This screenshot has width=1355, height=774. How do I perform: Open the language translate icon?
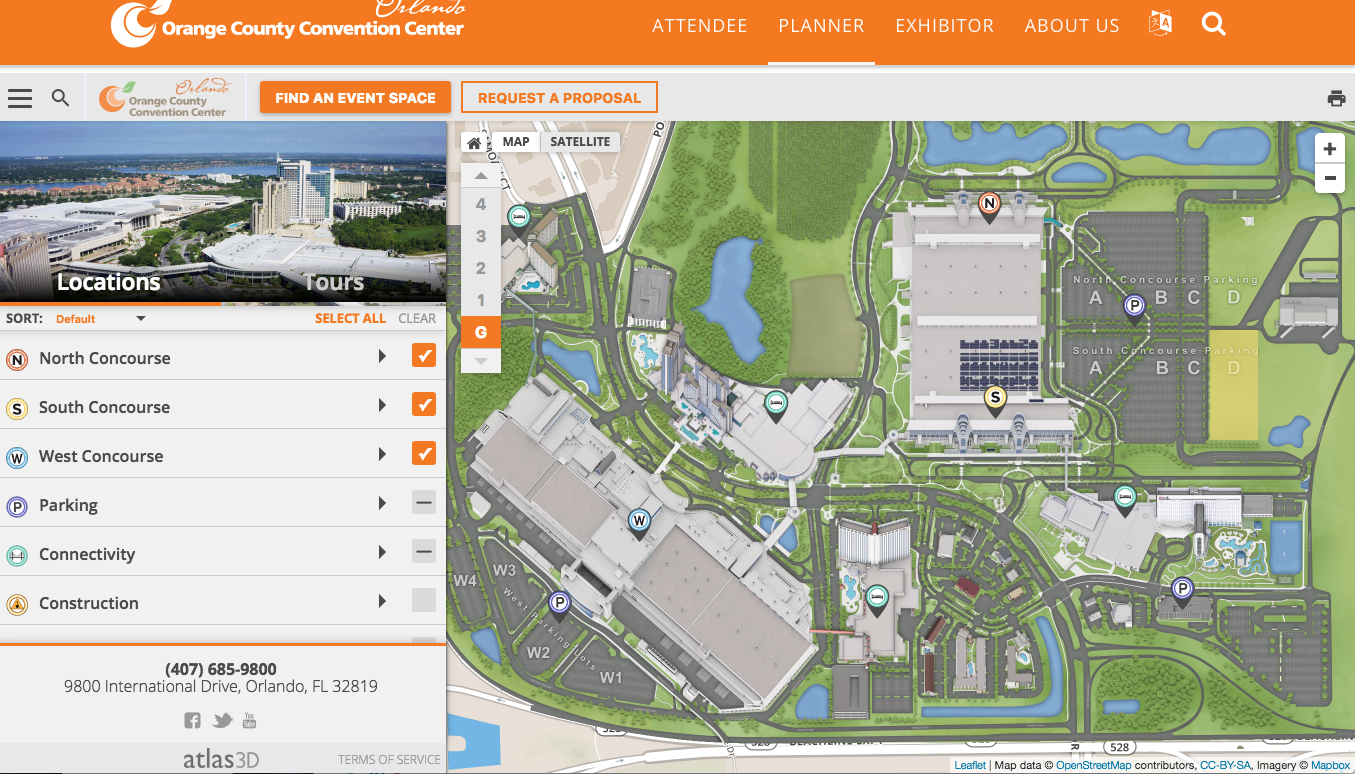point(1160,24)
